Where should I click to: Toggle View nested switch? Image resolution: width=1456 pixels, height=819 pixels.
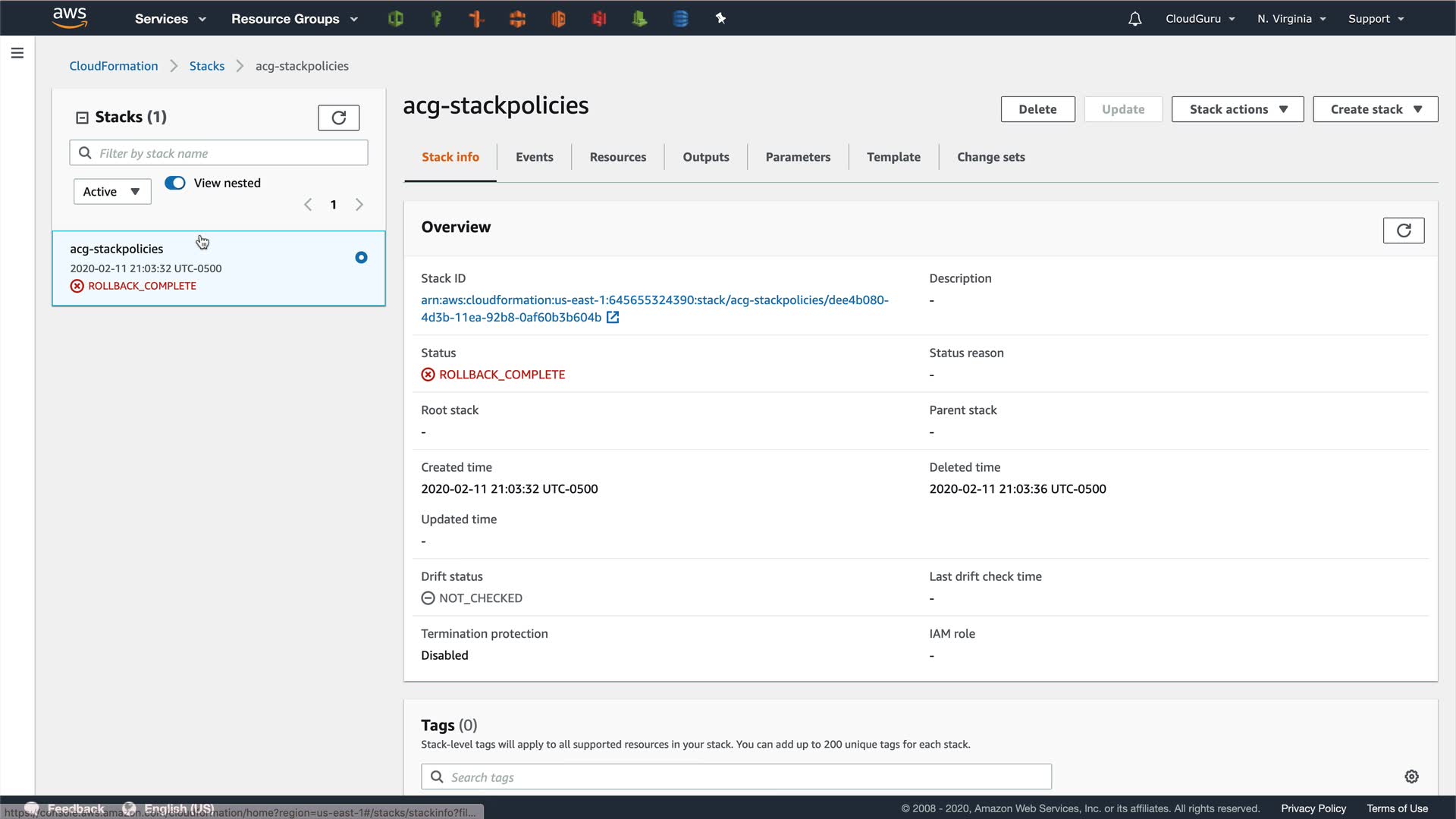click(x=175, y=183)
